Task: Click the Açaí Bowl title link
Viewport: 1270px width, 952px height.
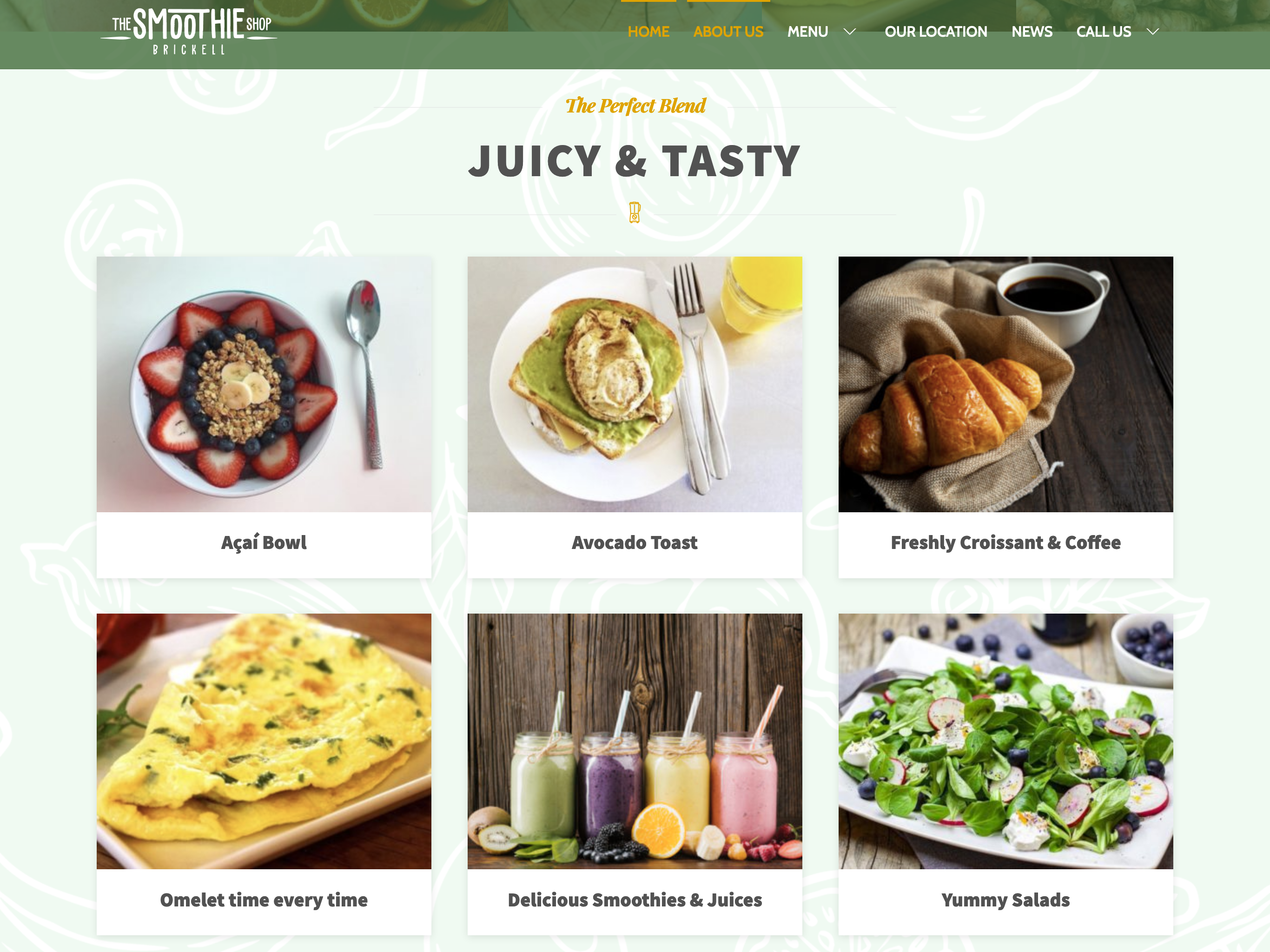Action: 264,542
